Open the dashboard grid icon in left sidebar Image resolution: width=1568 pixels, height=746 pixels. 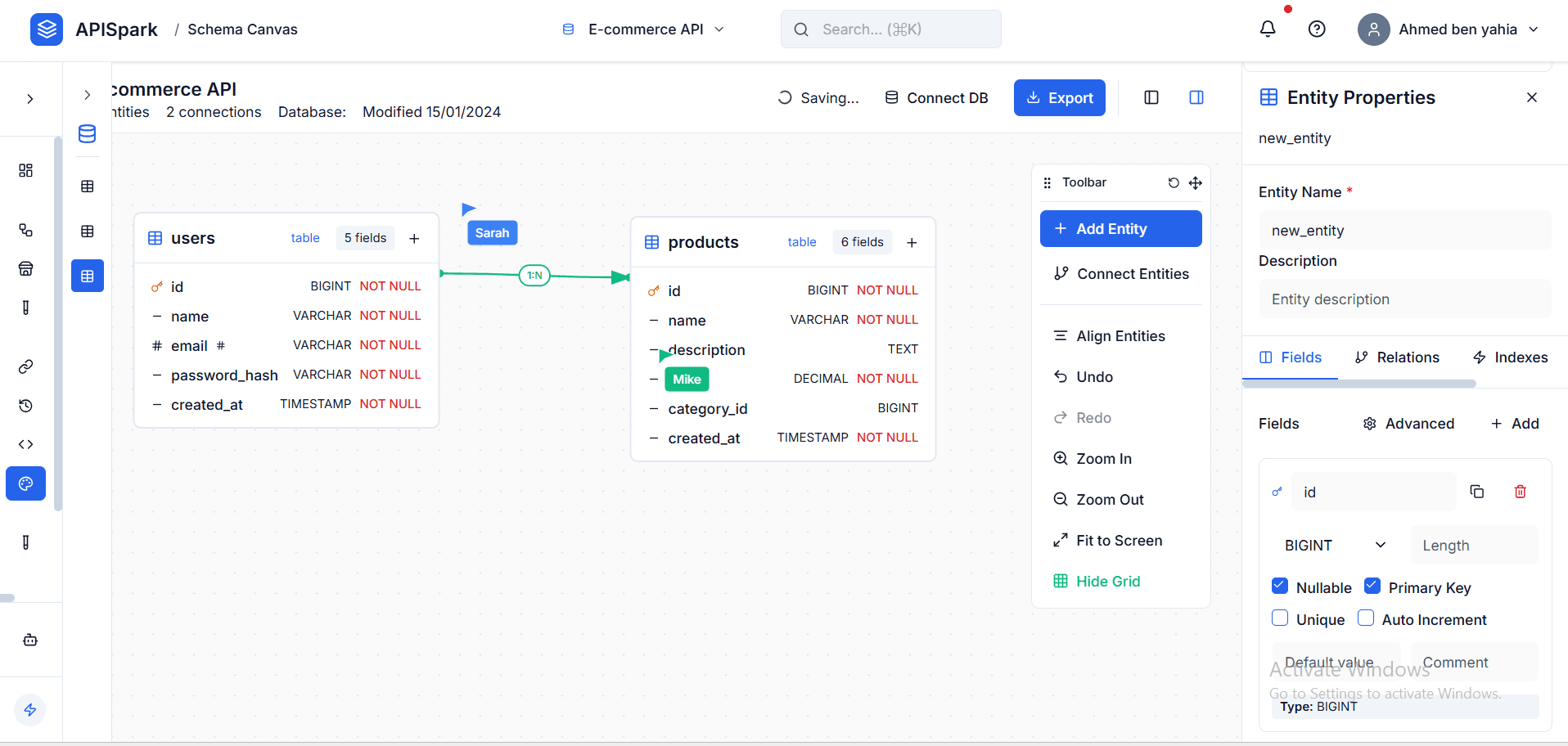[x=26, y=170]
